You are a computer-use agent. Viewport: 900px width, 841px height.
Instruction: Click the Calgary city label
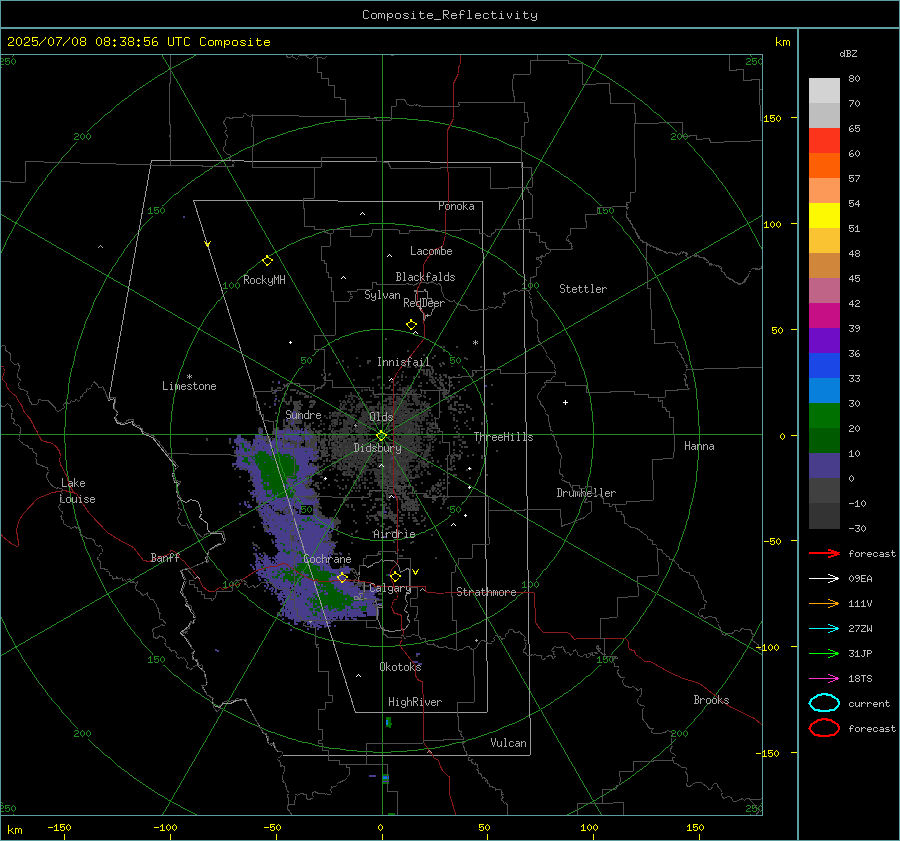tap(390, 588)
